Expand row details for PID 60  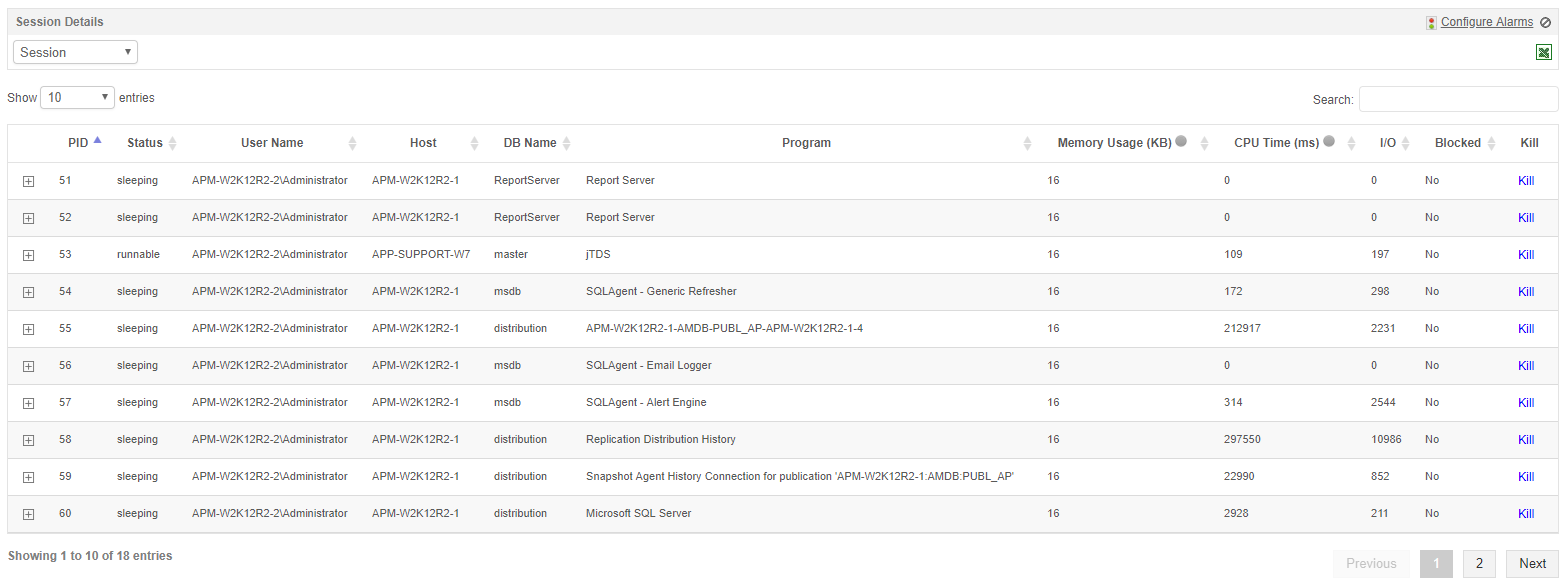coord(28,514)
